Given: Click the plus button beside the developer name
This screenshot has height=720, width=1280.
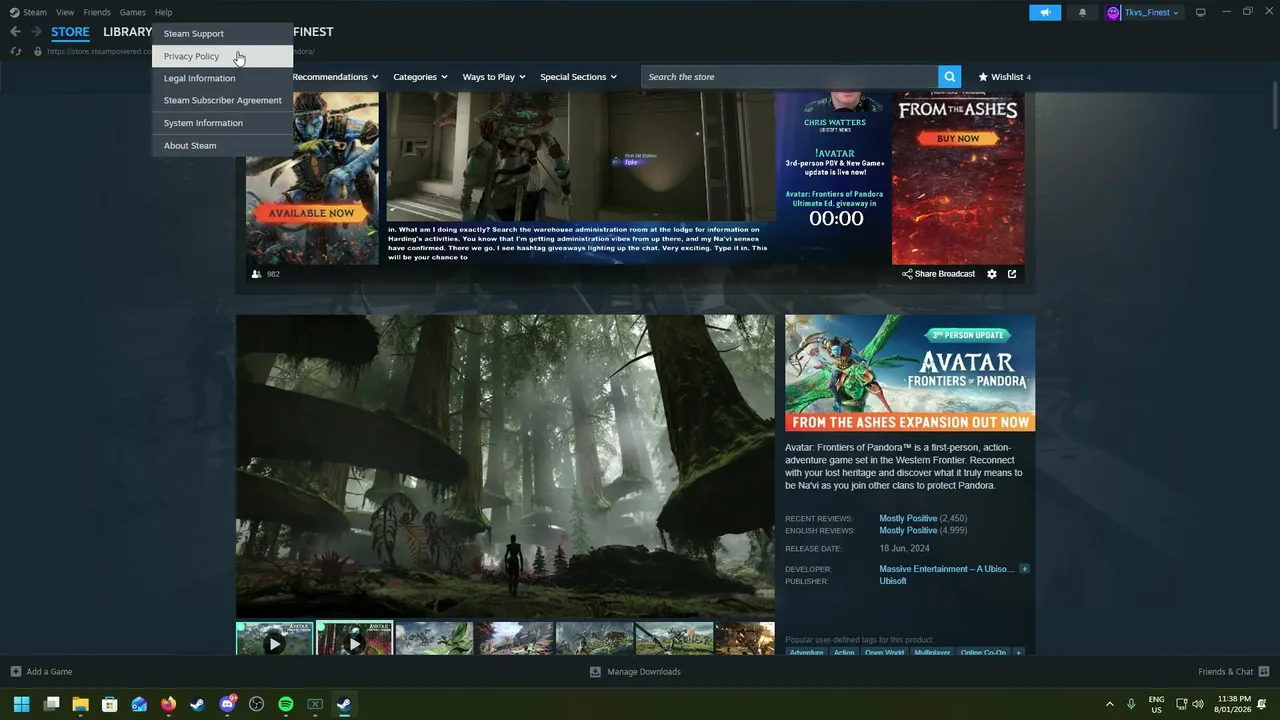Looking at the screenshot, I should [1024, 569].
